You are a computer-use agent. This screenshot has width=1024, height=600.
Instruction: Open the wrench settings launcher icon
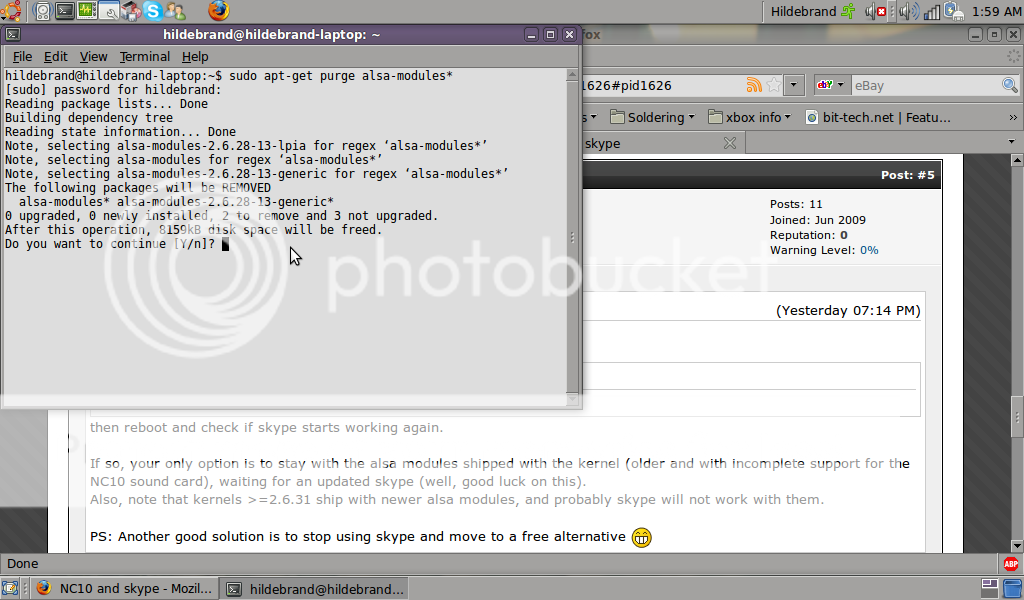pos(109,10)
